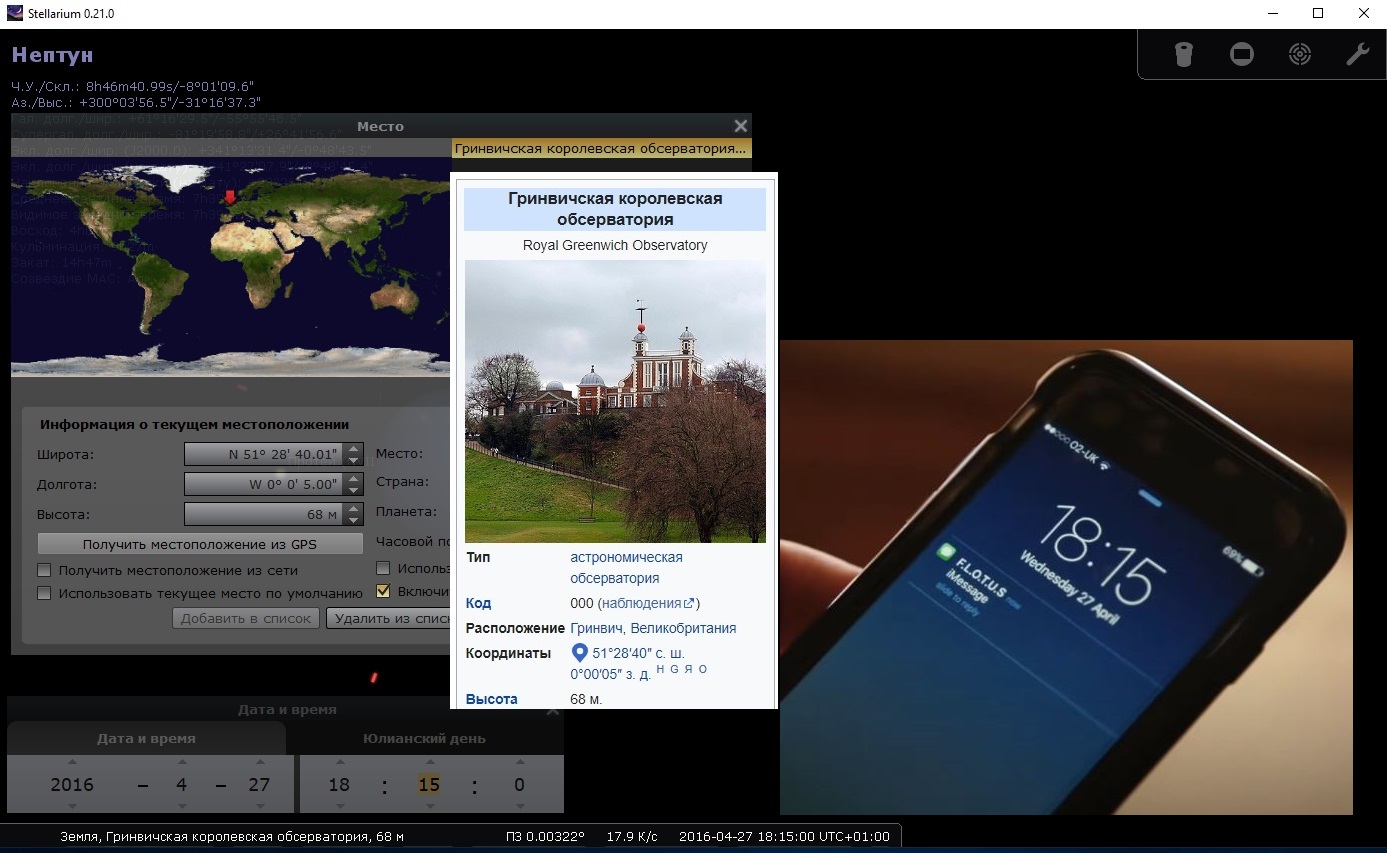
Task: Increment the year 2016 up arrow
Action: 72,762
